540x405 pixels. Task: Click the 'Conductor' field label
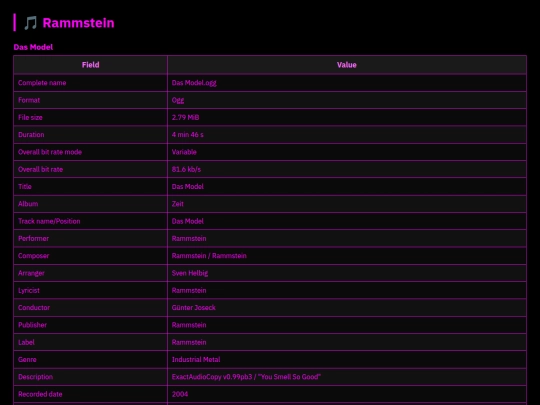34,308
